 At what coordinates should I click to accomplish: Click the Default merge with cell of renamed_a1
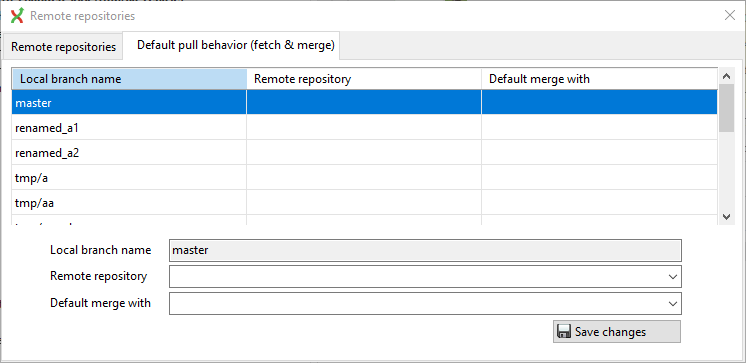coord(599,128)
